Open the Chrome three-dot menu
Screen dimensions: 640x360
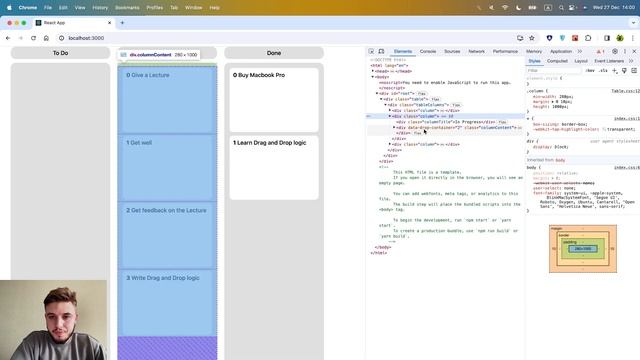click(x=633, y=38)
